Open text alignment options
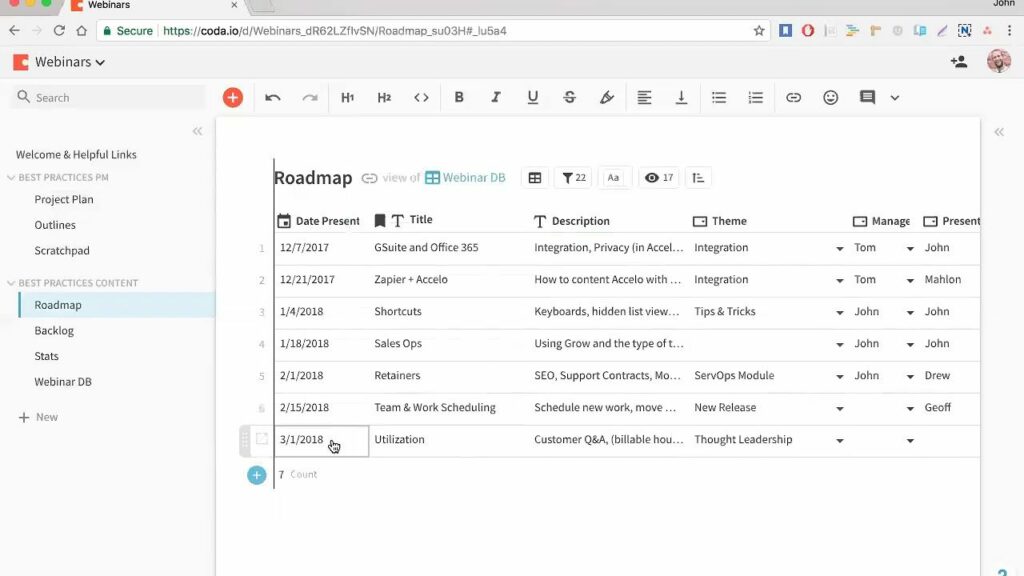This screenshot has height=576, width=1024. pyautogui.click(x=644, y=97)
